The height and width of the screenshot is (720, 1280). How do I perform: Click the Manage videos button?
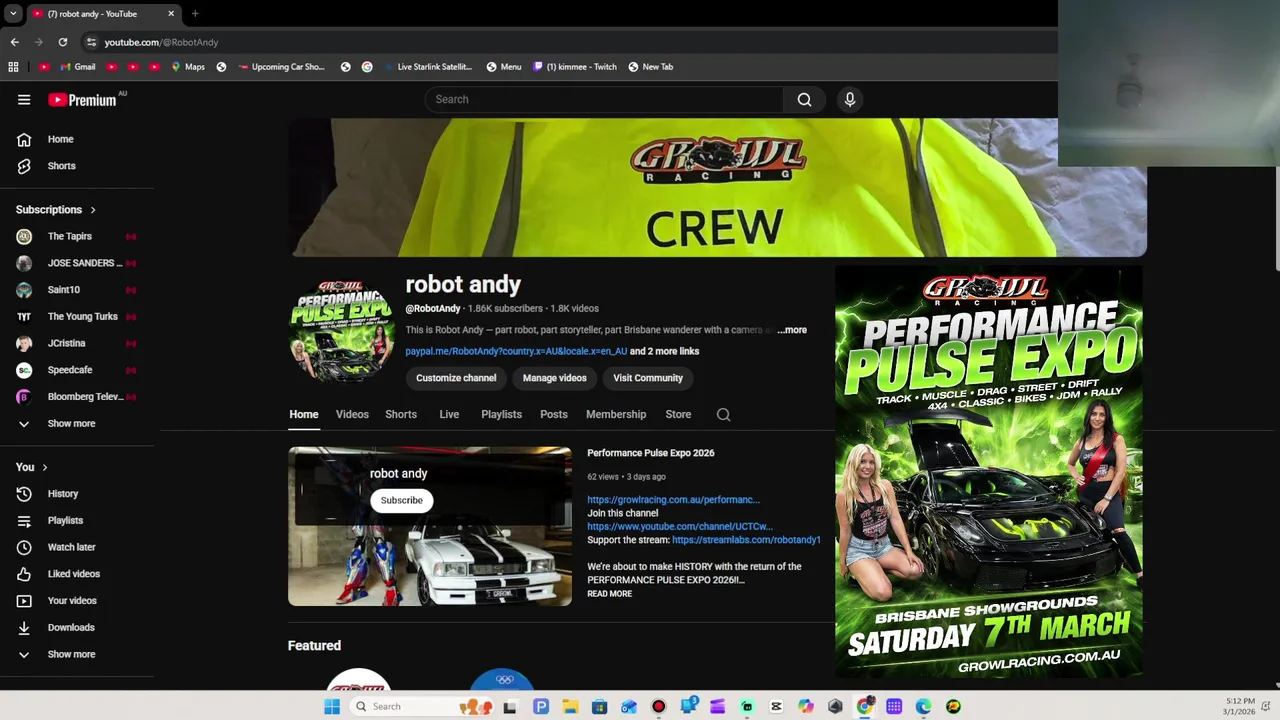[x=554, y=378]
